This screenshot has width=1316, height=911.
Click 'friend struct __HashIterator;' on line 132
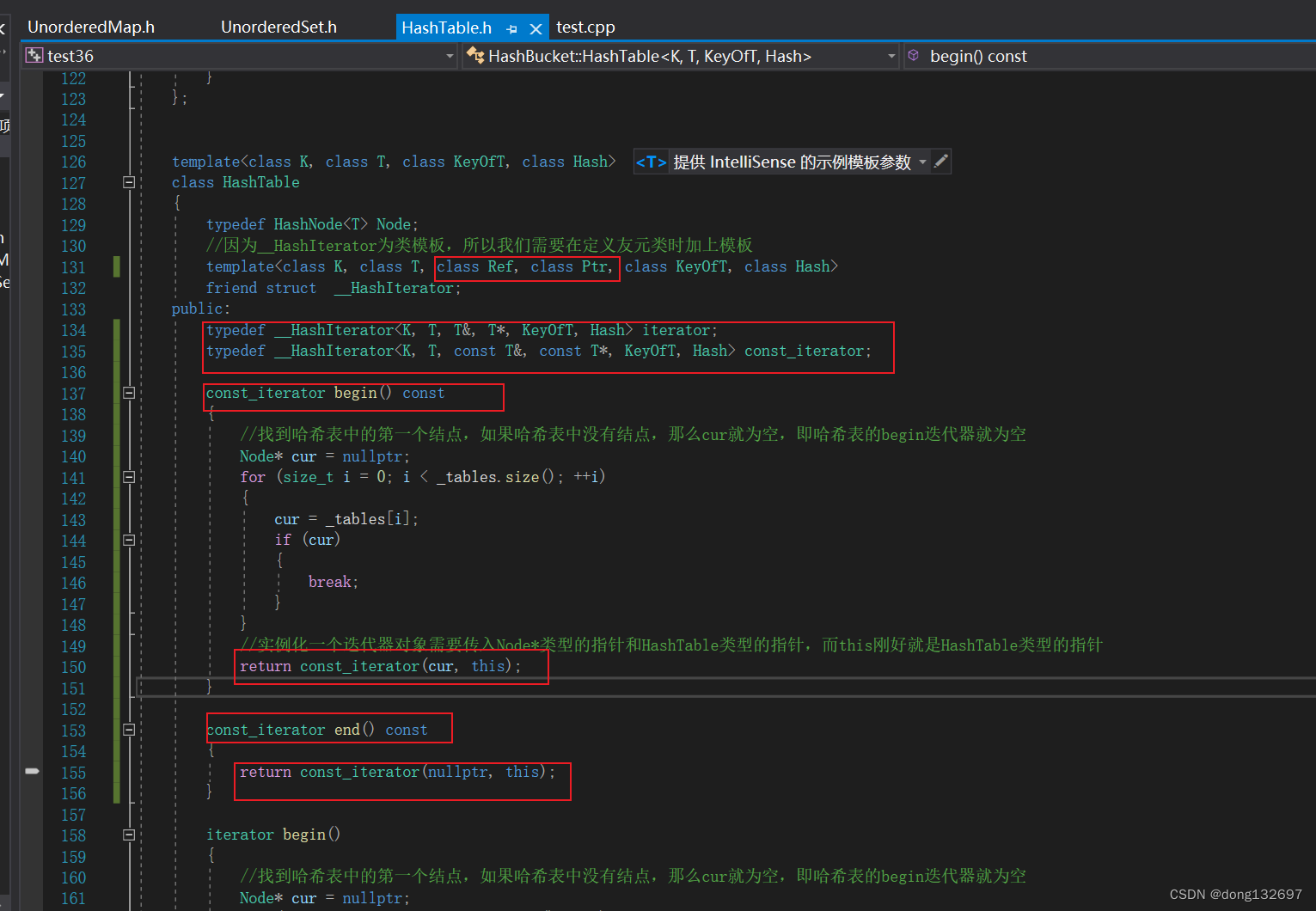point(334,288)
